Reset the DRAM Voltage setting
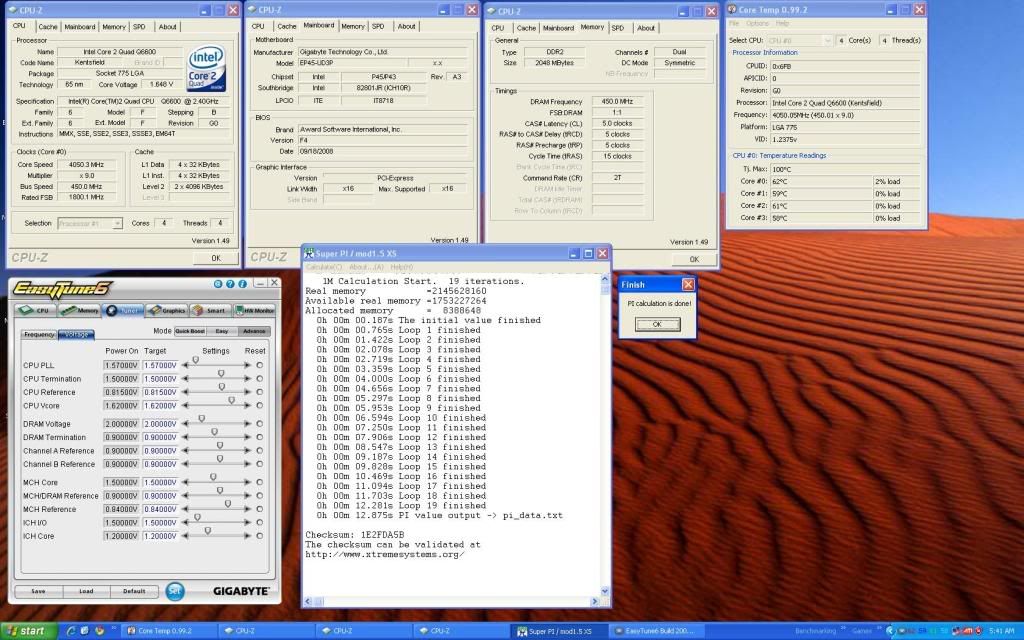 (259, 424)
